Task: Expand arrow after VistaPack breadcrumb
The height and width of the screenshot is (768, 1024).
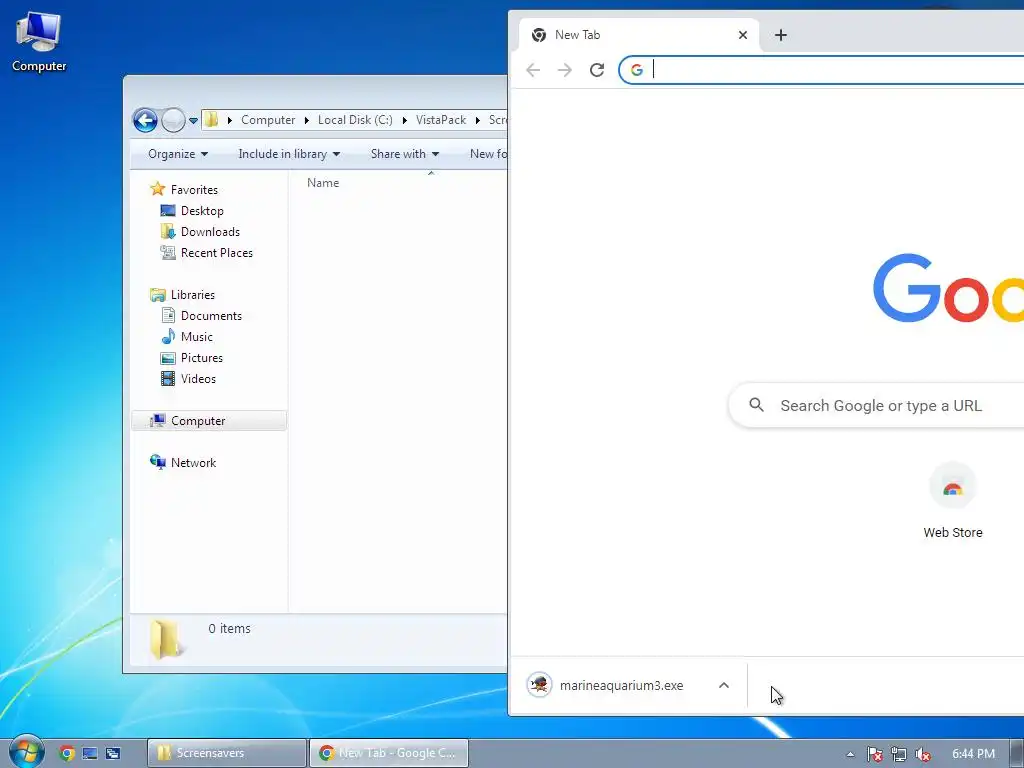Action: point(477,120)
